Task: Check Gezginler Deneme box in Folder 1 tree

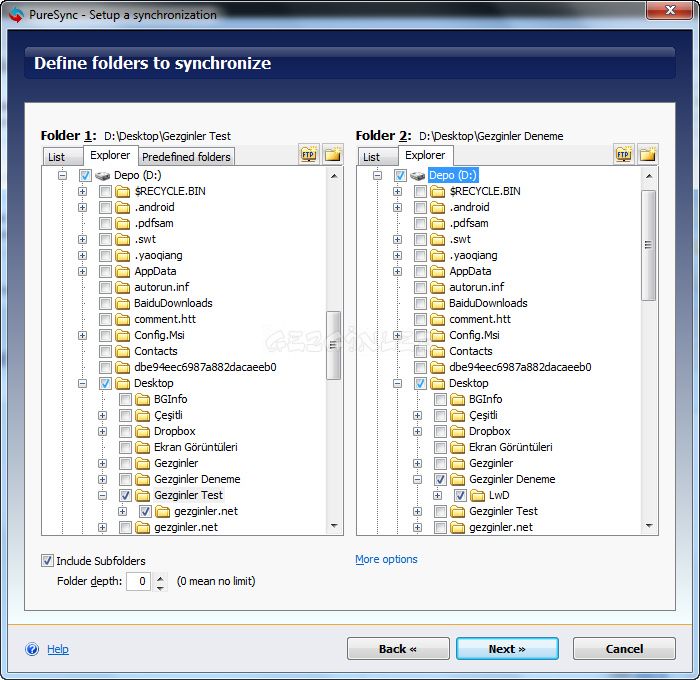Action: coord(125,479)
